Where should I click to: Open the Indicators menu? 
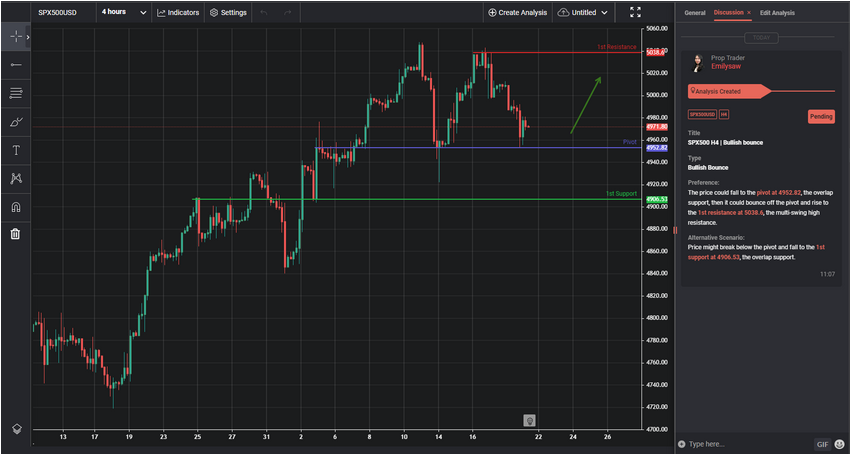(178, 12)
